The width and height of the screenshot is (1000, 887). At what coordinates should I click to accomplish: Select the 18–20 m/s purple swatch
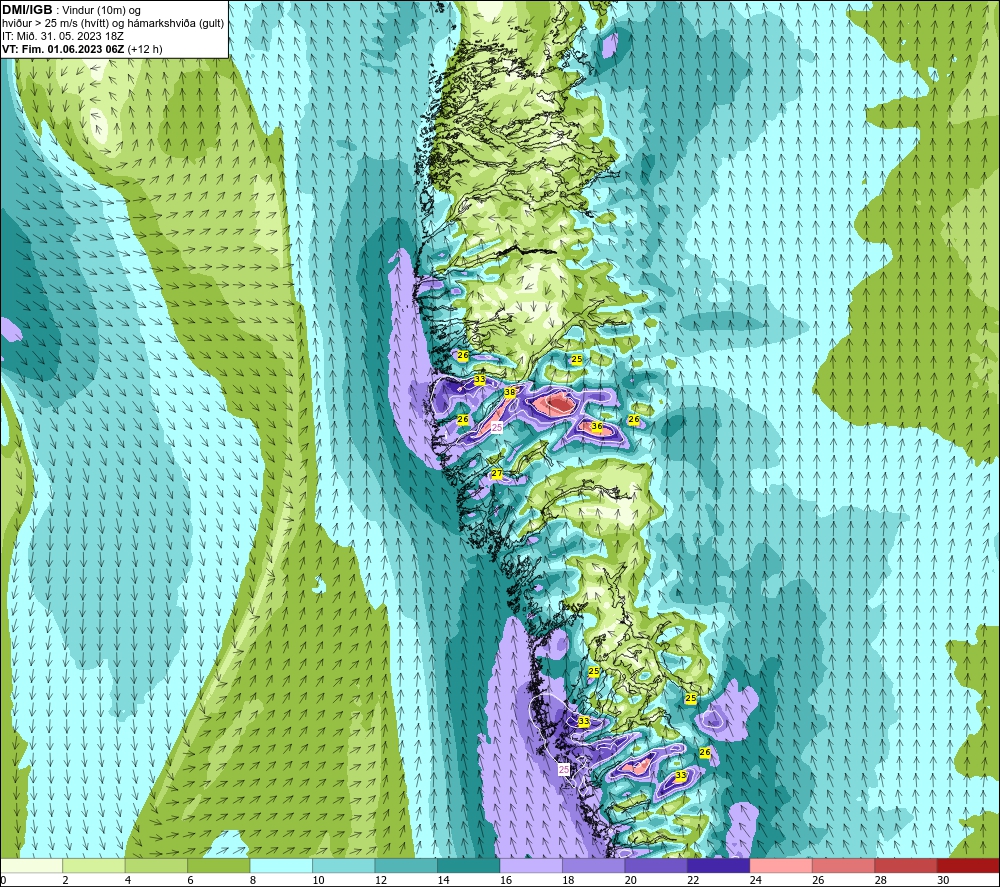(x=594, y=866)
